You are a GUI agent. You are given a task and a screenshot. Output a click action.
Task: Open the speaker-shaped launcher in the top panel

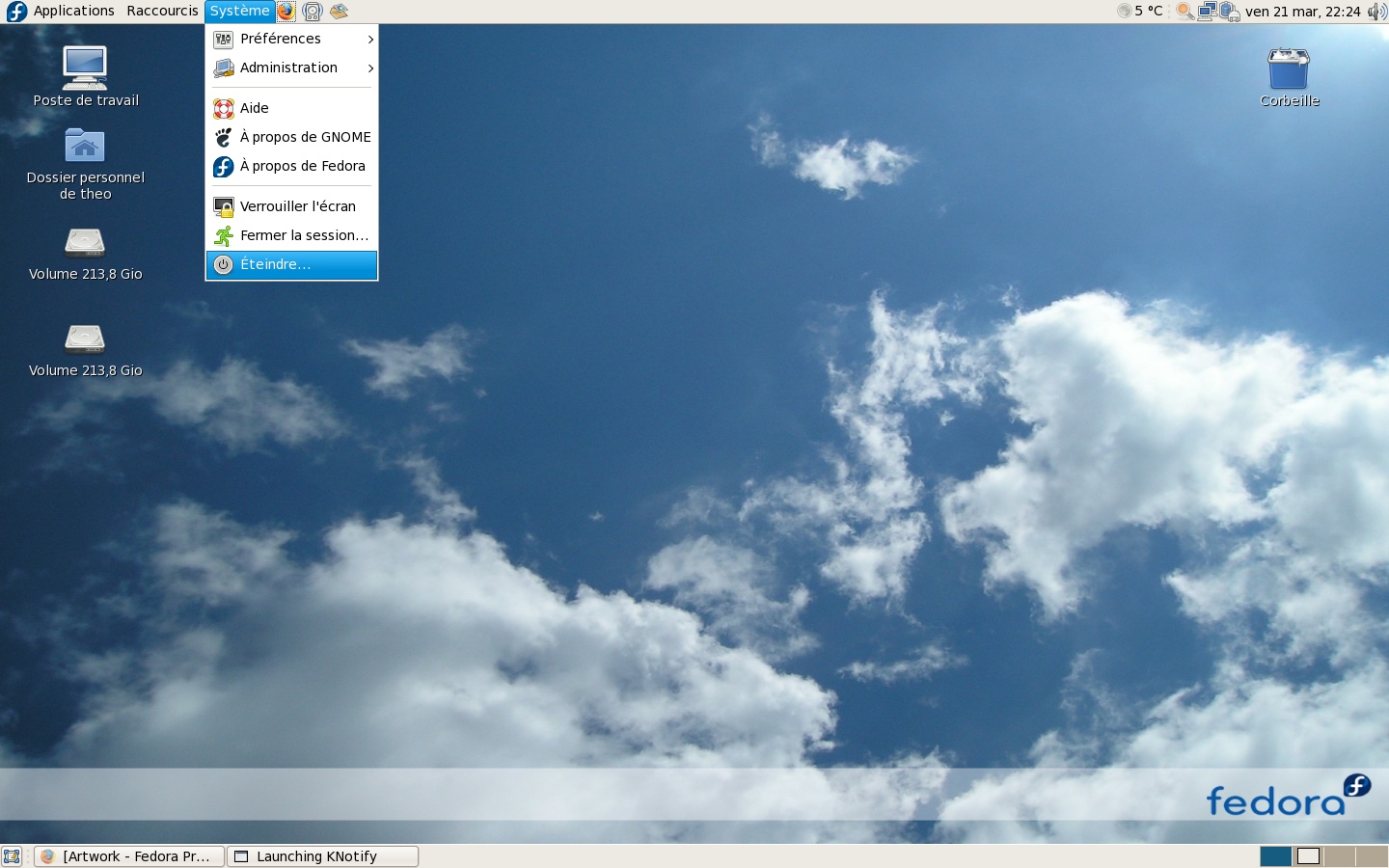[313, 12]
